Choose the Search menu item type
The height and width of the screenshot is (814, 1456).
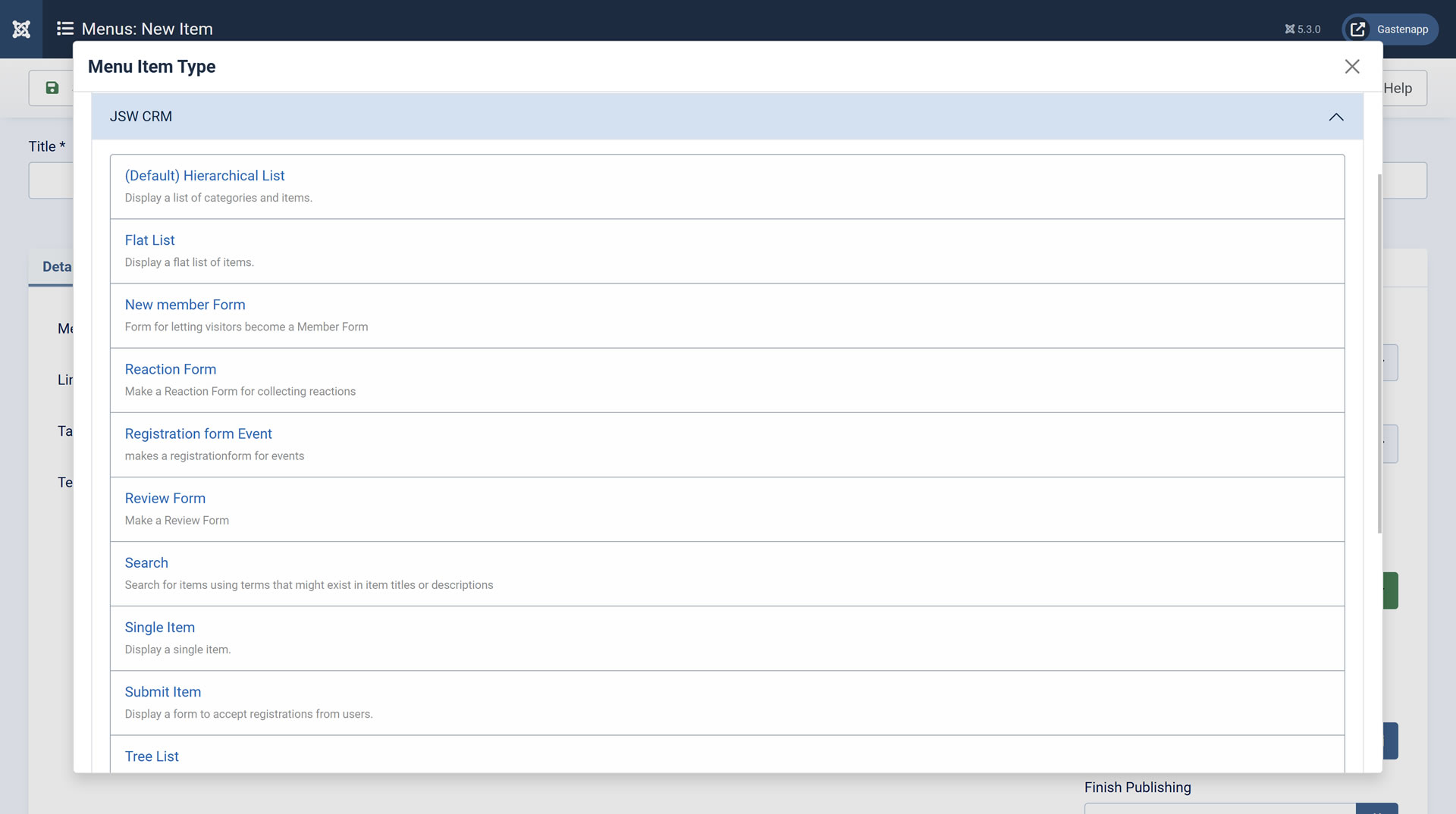pyautogui.click(x=146, y=562)
